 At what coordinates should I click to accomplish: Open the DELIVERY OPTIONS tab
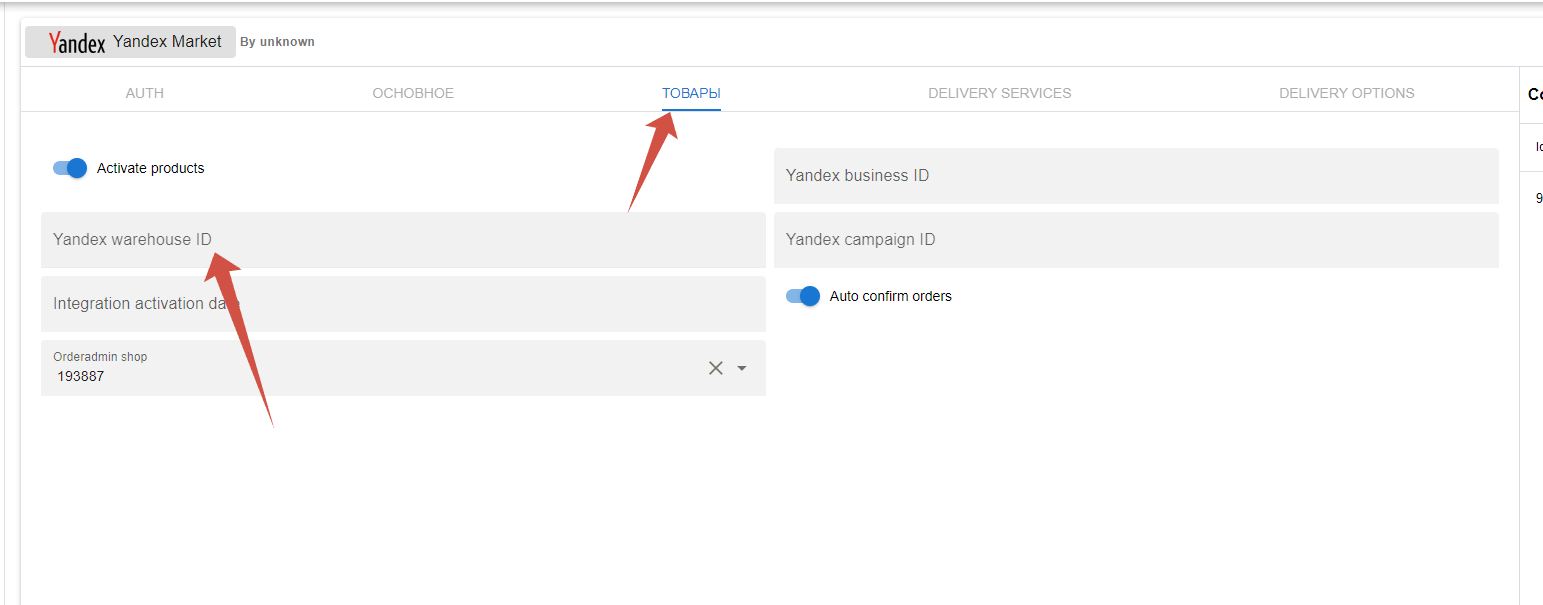tap(1347, 93)
